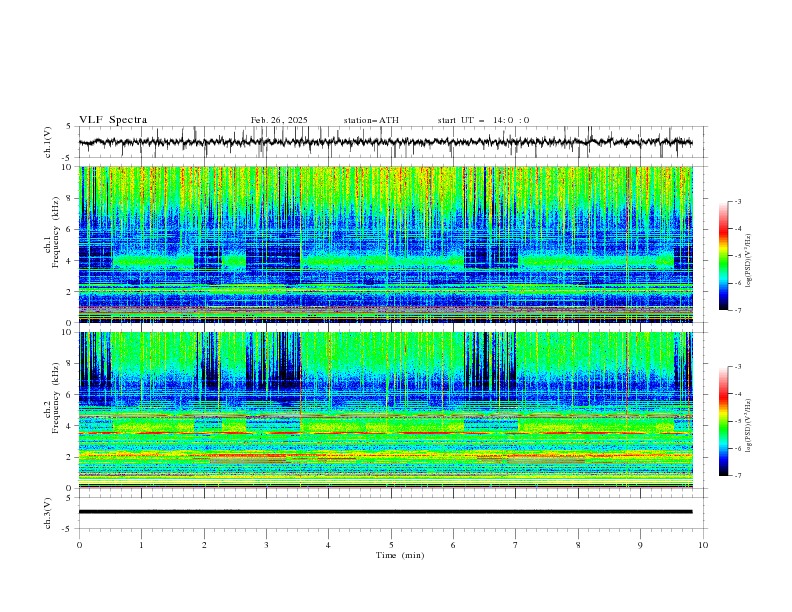The width and height of the screenshot is (792, 612).
Task: Click the time axis tick label "1"
Action: (x=141, y=545)
